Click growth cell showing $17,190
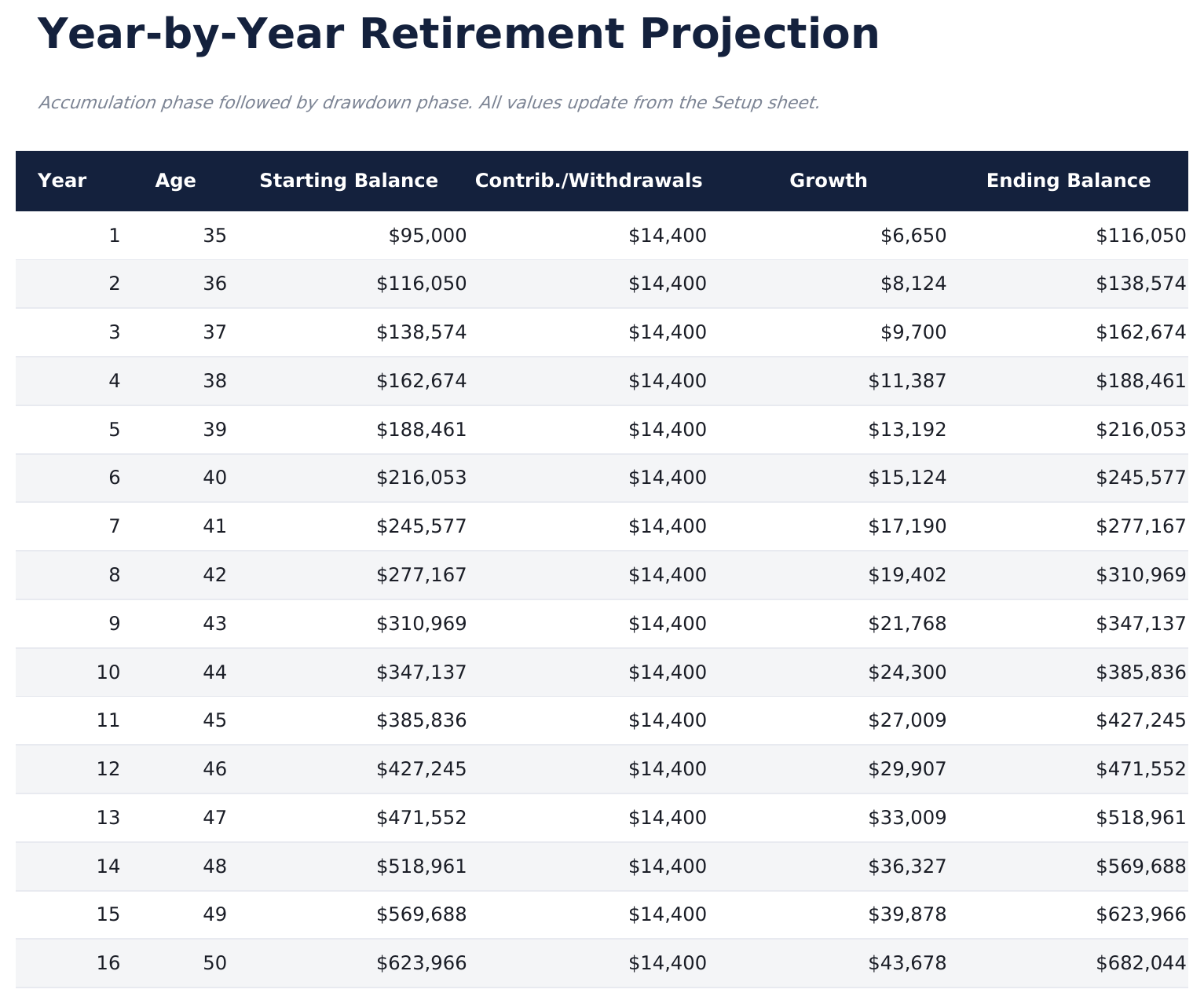The image size is (1204, 1004). coord(907,526)
